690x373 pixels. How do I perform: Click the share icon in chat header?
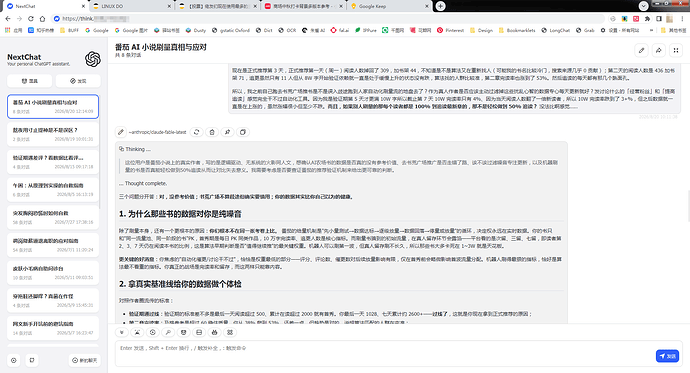(659, 51)
